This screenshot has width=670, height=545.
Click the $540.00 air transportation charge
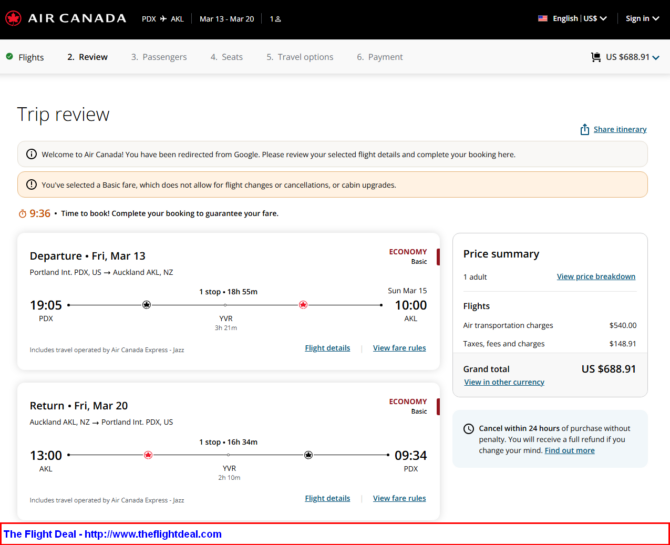[x=623, y=325]
